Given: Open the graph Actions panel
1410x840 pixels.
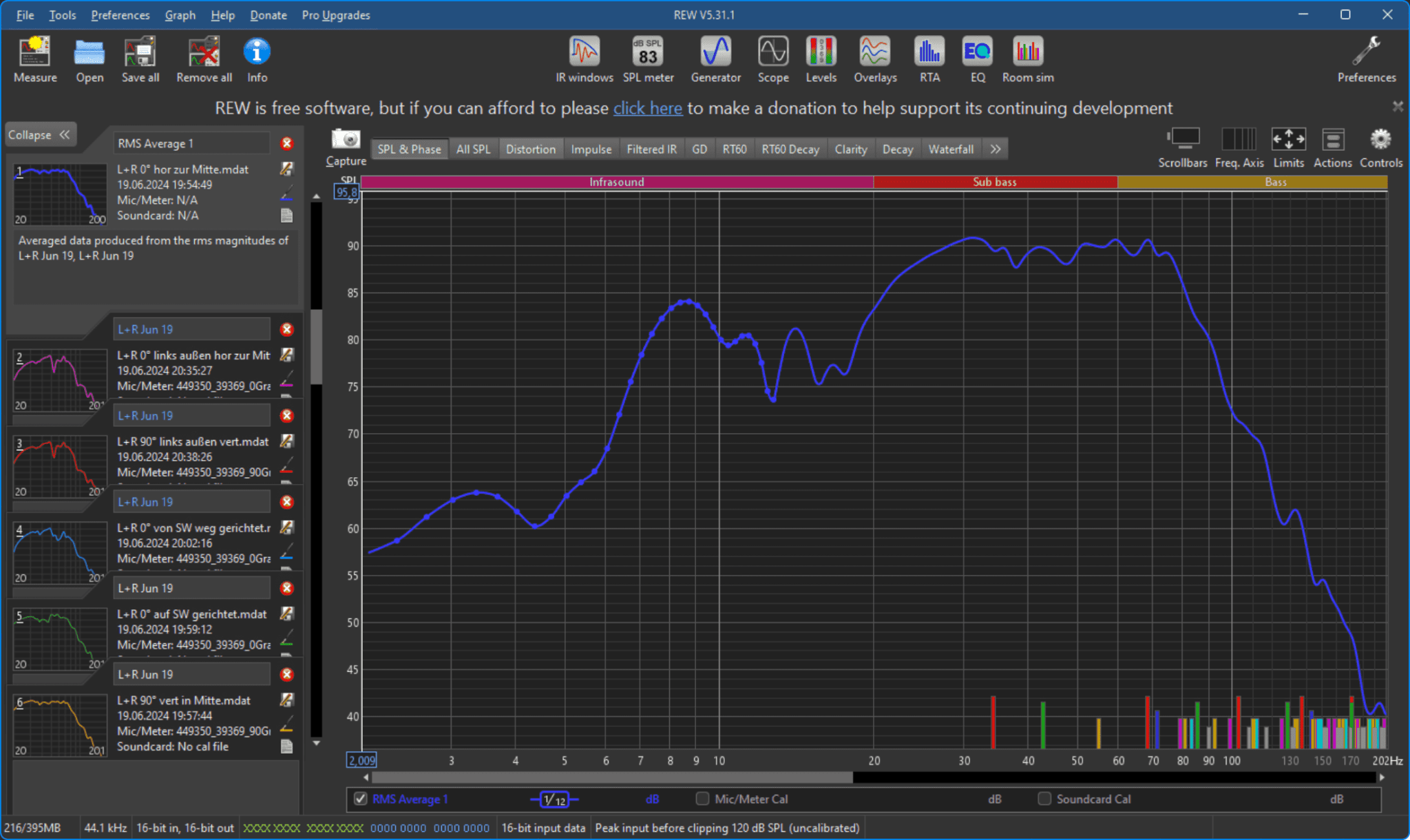Looking at the screenshot, I should tap(1333, 147).
